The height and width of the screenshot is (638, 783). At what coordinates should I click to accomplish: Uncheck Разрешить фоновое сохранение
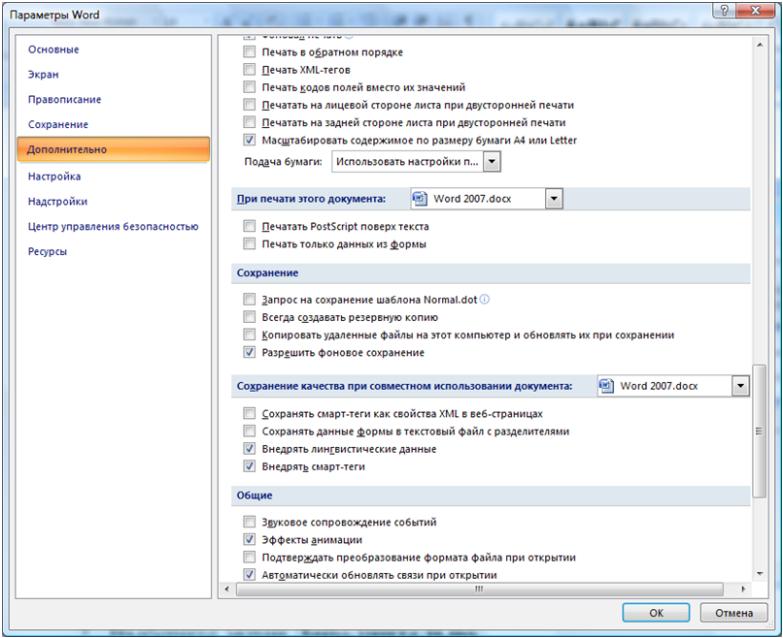pyautogui.click(x=249, y=352)
